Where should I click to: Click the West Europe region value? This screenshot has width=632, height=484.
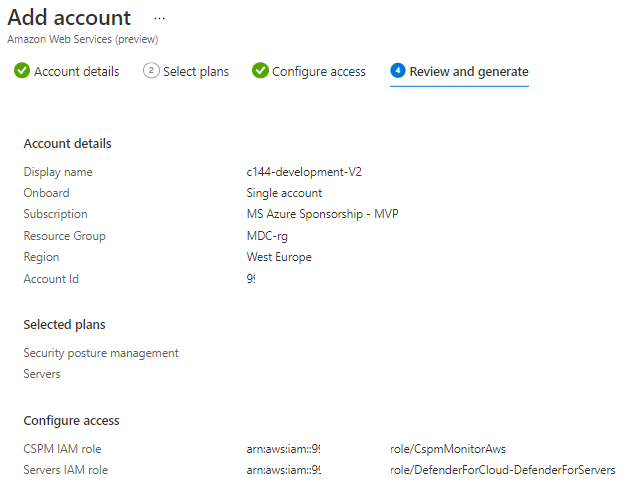[279, 257]
